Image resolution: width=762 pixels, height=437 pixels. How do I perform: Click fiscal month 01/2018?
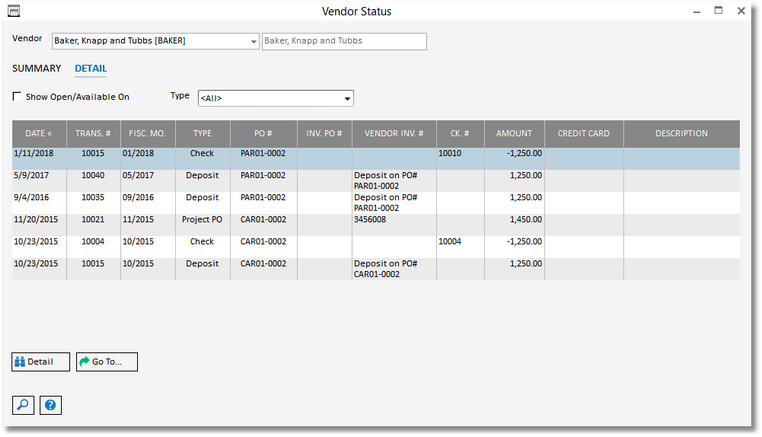(x=138, y=154)
